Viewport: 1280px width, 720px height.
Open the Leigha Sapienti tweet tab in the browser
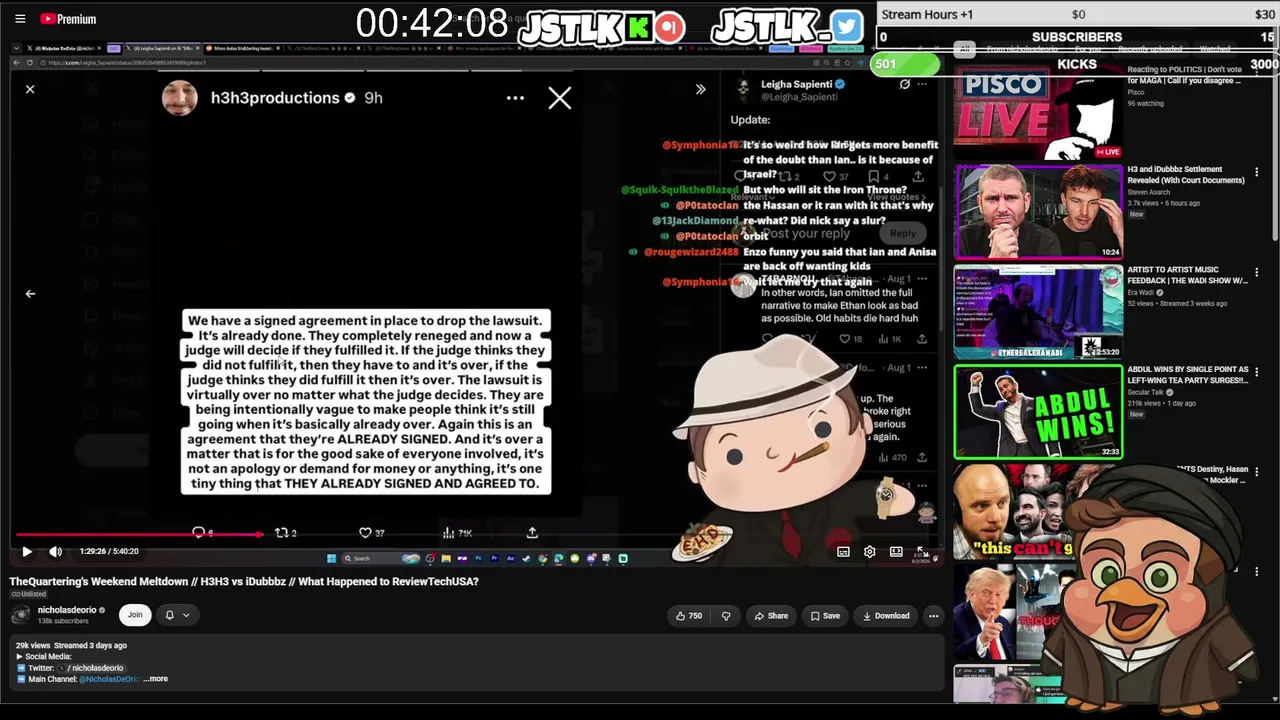163,48
